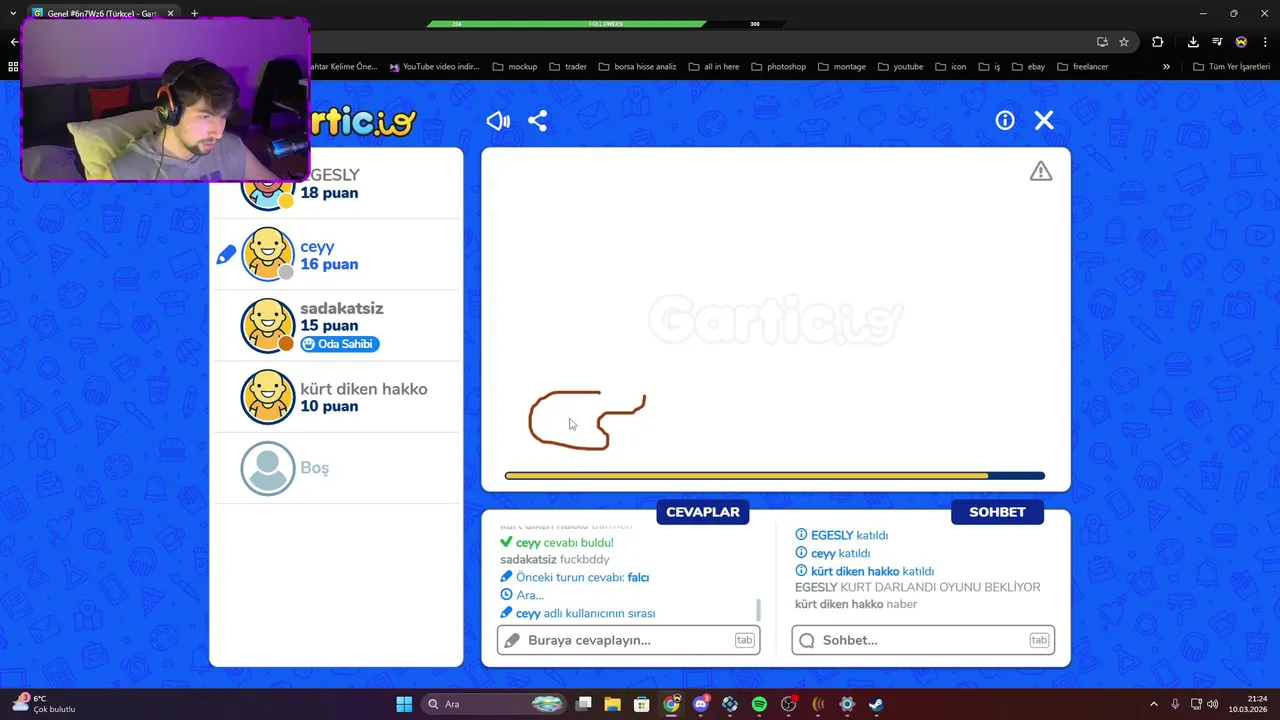Click the round timer progress bar
The image size is (1280, 720).
pyautogui.click(x=775, y=476)
